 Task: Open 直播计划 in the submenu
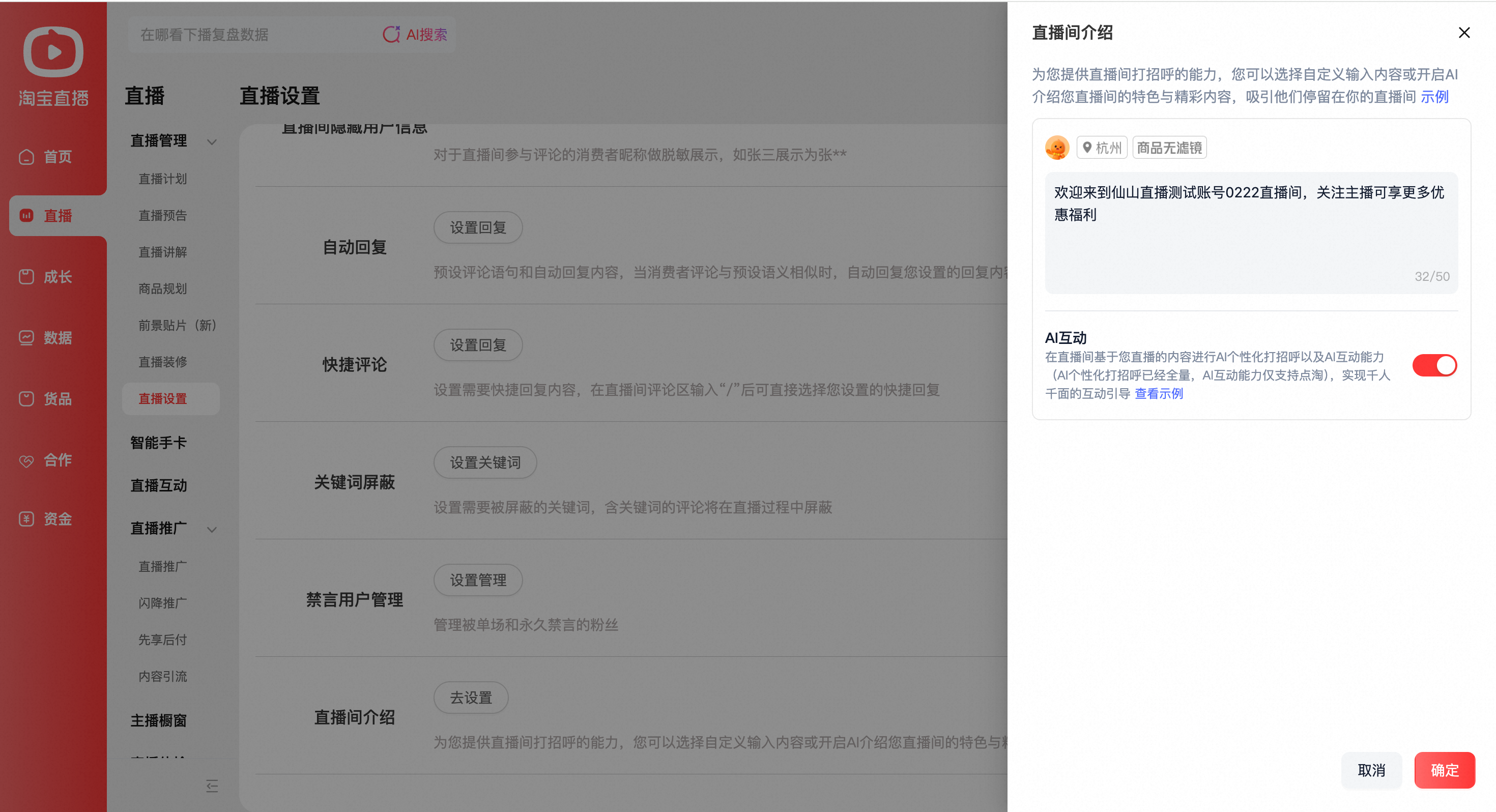tap(163, 179)
